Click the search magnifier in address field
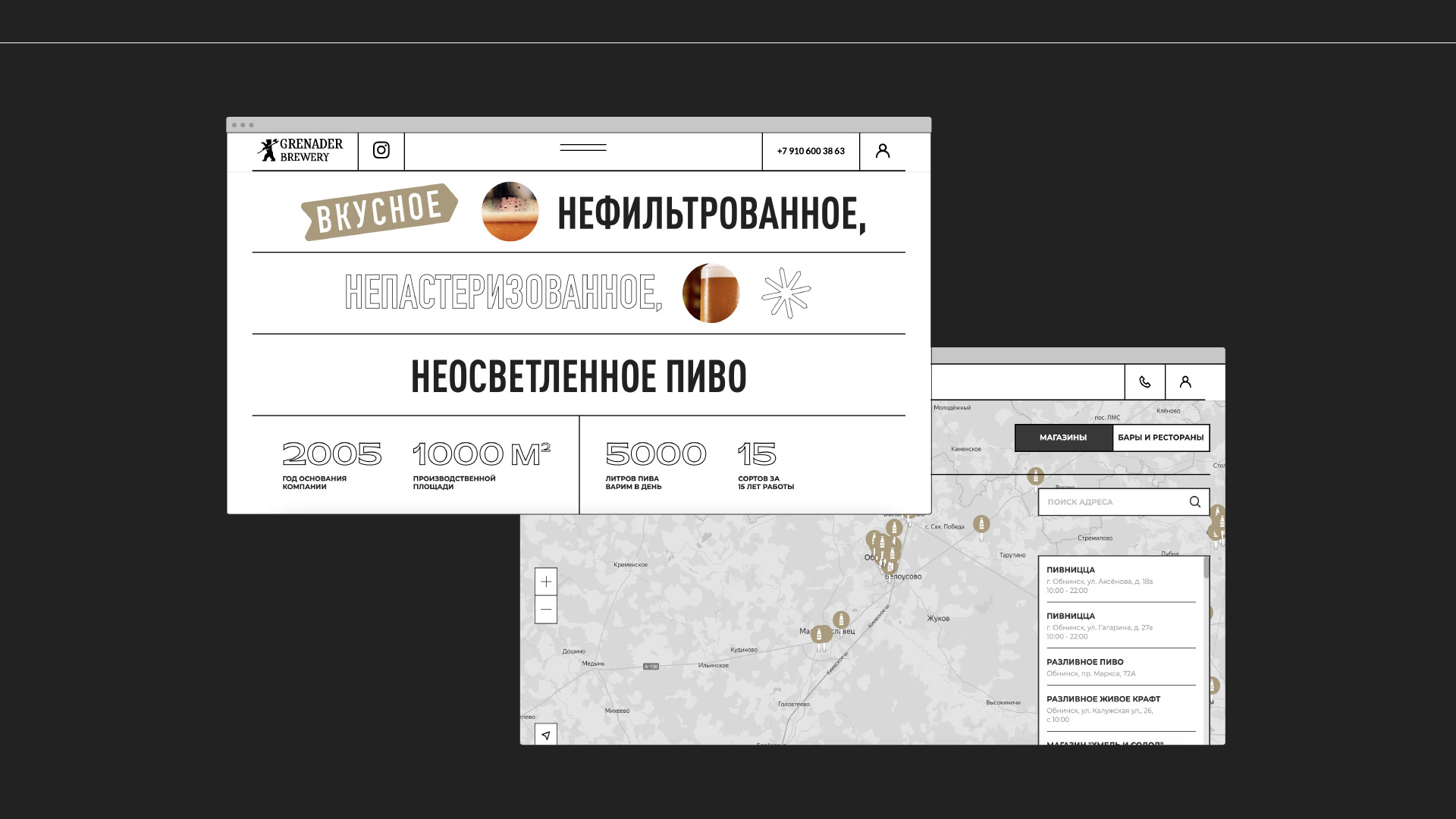The image size is (1456, 819). (1194, 502)
